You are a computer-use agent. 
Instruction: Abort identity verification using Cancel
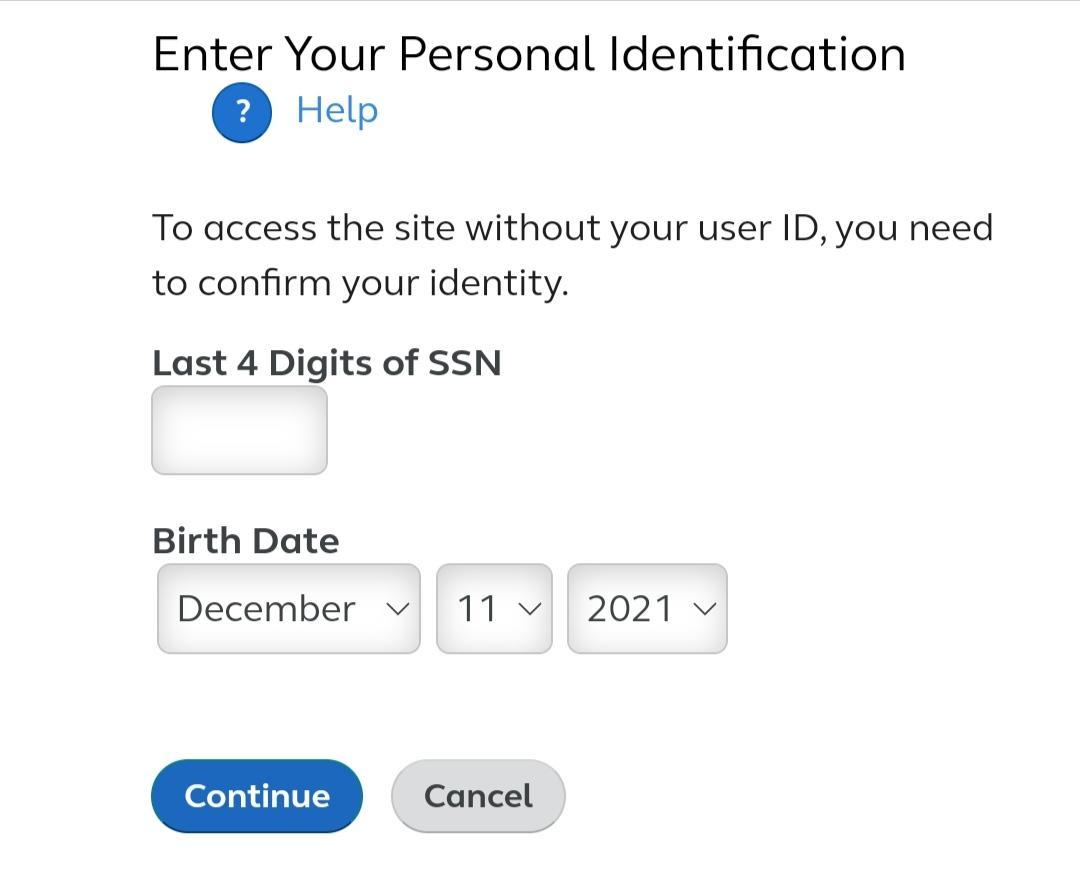tap(478, 796)
